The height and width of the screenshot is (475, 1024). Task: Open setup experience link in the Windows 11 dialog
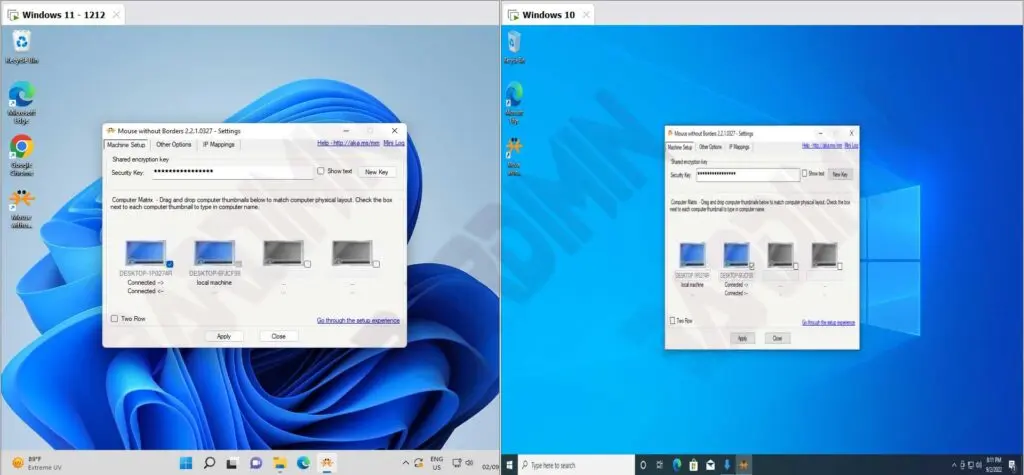(x=359, y=321)
